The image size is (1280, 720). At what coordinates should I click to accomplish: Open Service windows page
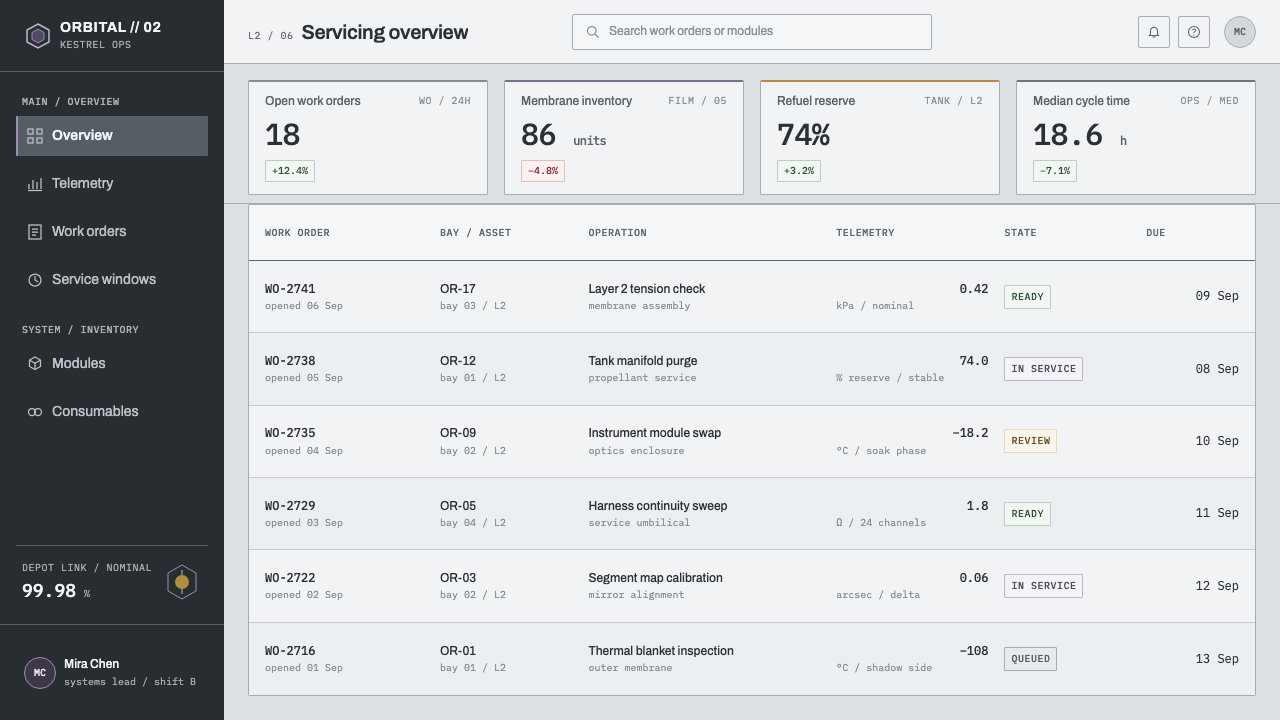tap(112, 280)
